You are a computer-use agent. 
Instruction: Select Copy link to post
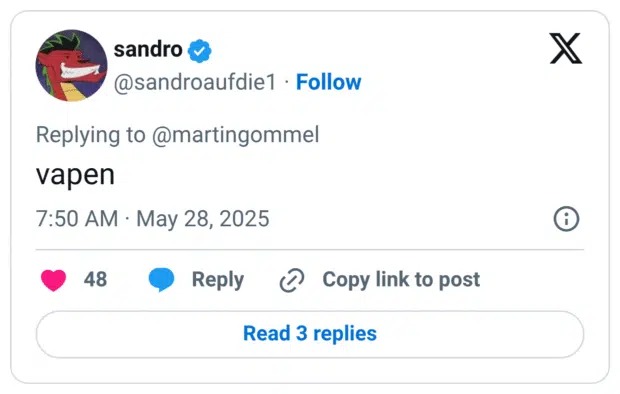point(401,280)
